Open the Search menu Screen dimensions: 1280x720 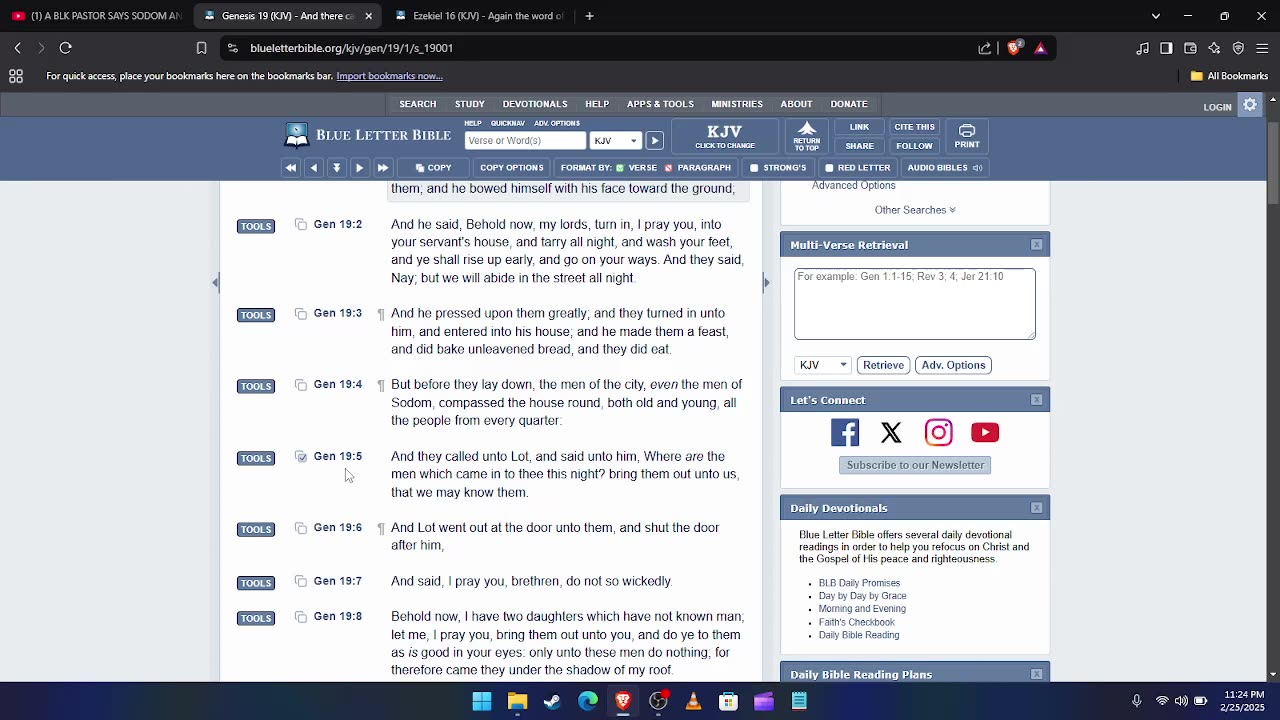click(x=418, y=104)
